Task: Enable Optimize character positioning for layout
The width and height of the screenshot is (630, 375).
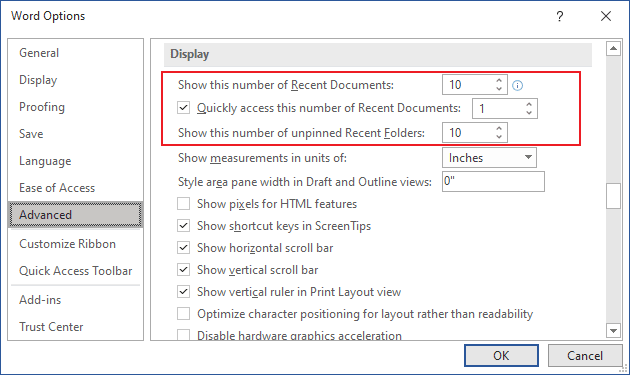Action: tap(184, 314)
